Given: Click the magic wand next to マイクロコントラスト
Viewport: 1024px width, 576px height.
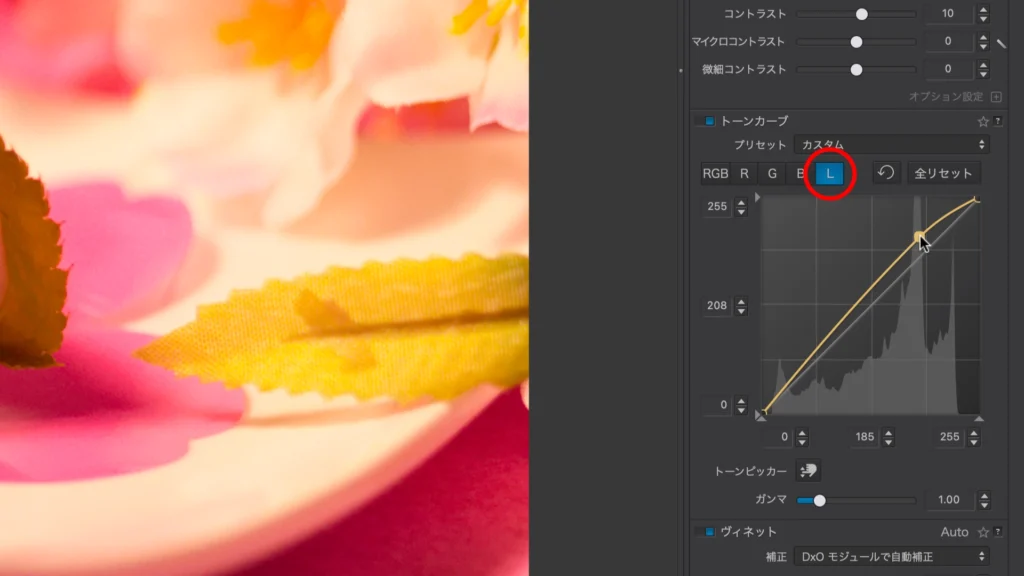Looking at the screenshot, I should [1002, 43].
